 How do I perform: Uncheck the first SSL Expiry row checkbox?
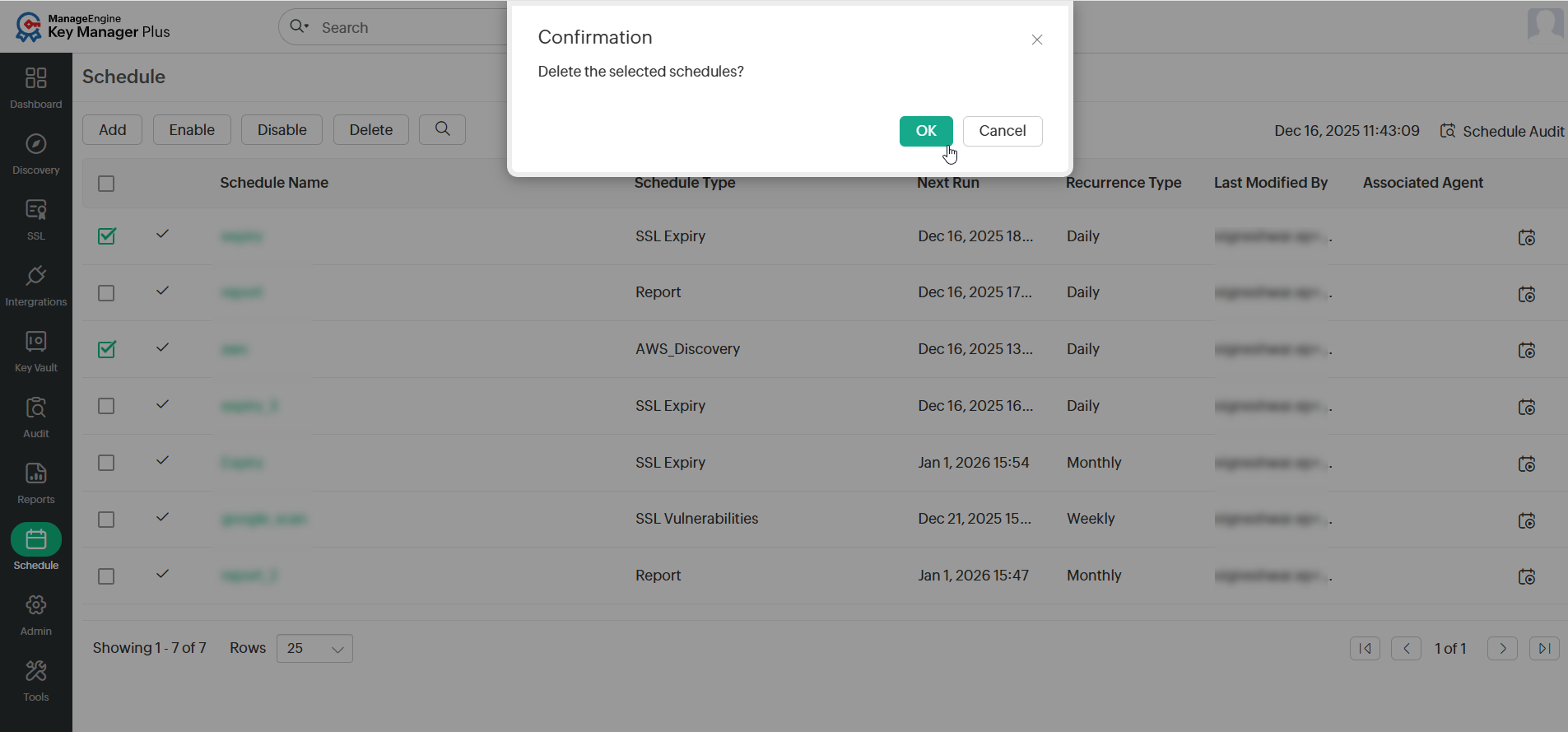coord(106,236)
